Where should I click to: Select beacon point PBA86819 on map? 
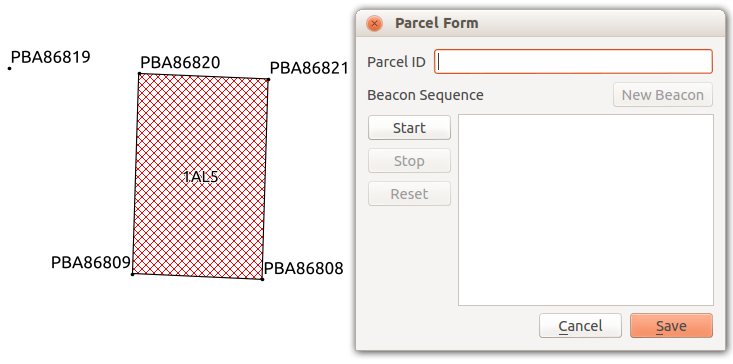pos(9,69)
